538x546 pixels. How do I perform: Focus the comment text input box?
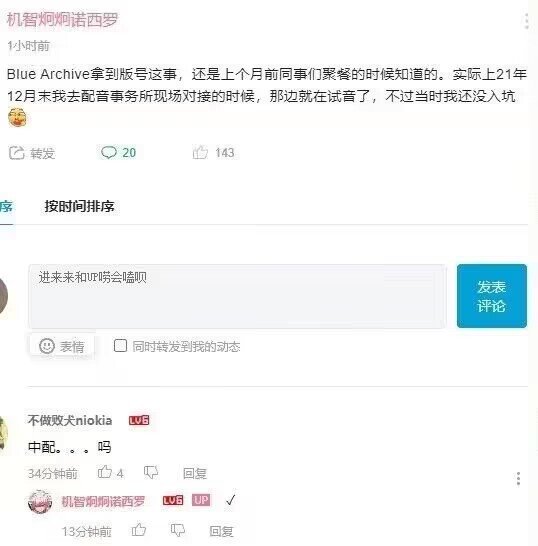(x=237, y=296)
